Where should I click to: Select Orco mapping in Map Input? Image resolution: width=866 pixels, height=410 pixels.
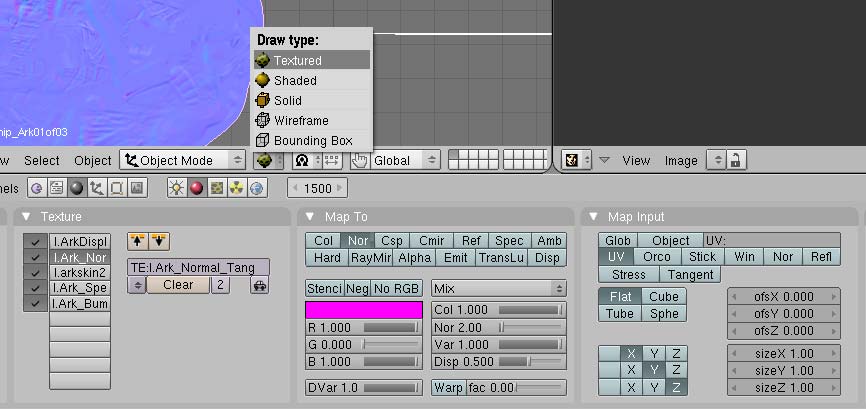(x=657, y=257)
